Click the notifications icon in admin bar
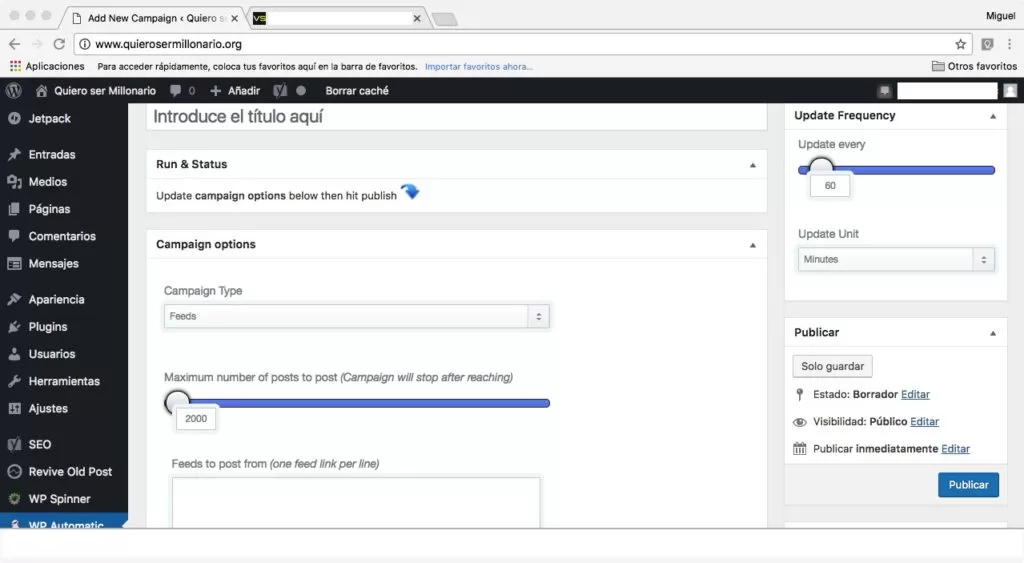Screen dimensions: 1024x563 (x=884, y=91)
